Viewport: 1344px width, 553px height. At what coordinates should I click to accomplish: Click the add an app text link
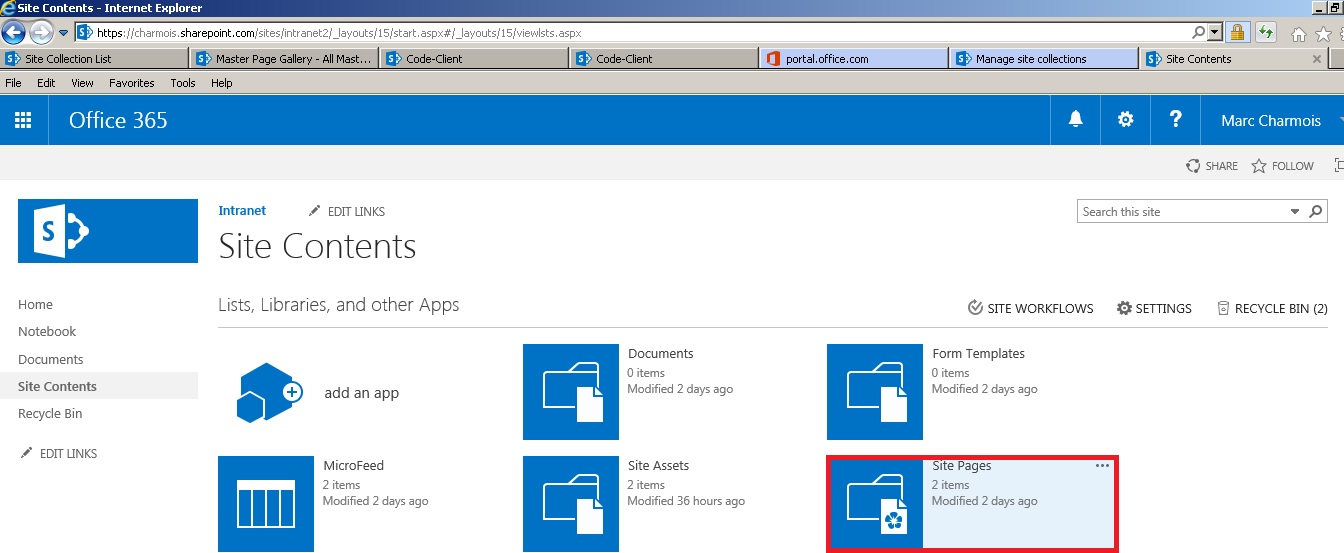pyautogui.click(x=362, y=393)
